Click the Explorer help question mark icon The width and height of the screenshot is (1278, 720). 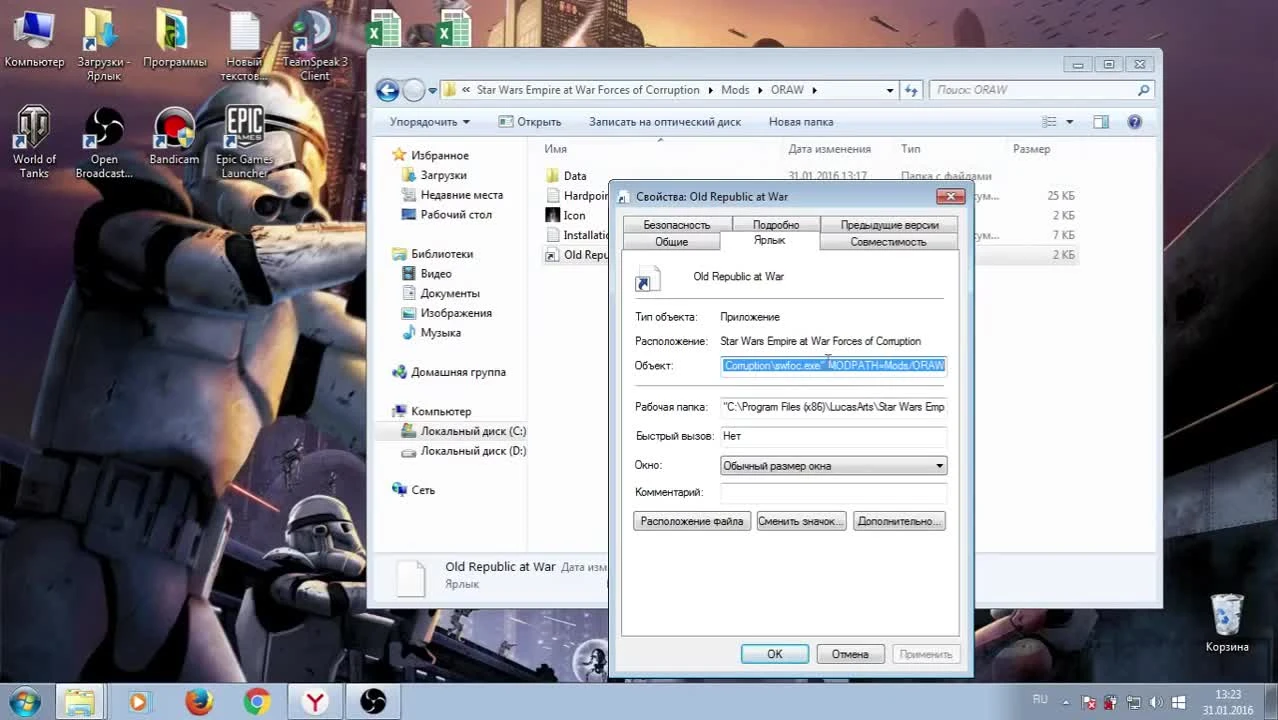tap(1134, 122)
